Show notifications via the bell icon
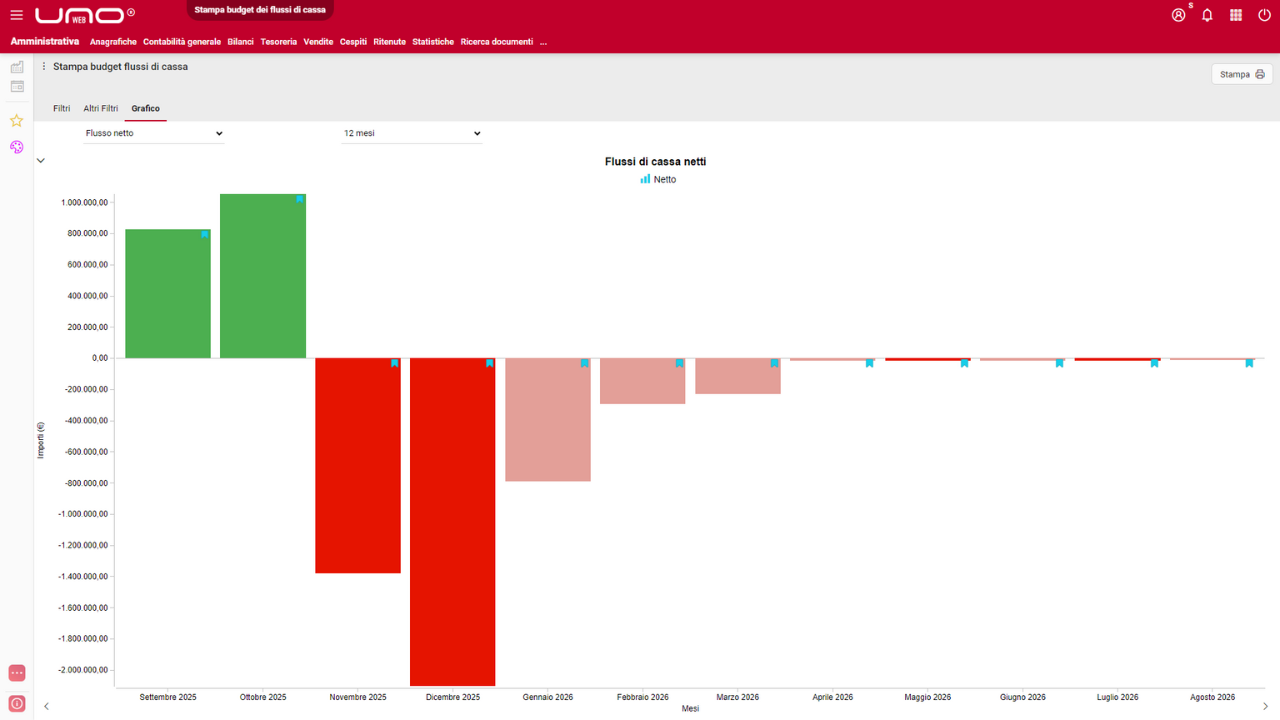Viewport: 1280px width, 720px height. point(1207,15)
